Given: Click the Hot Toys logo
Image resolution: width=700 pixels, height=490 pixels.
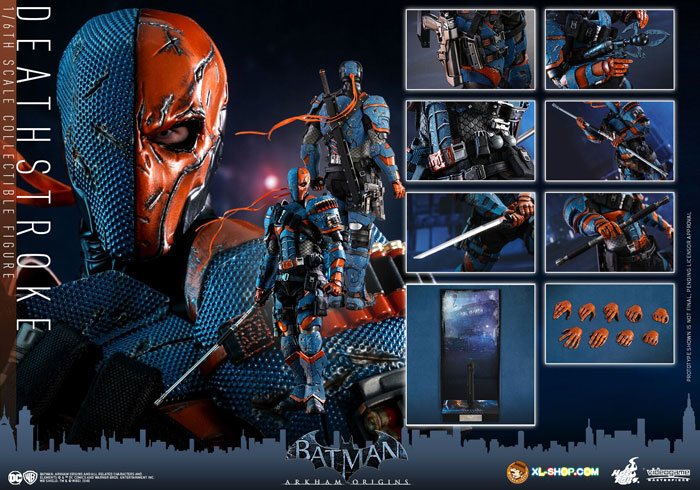Looking at the screenshot, I should (624, 470).
